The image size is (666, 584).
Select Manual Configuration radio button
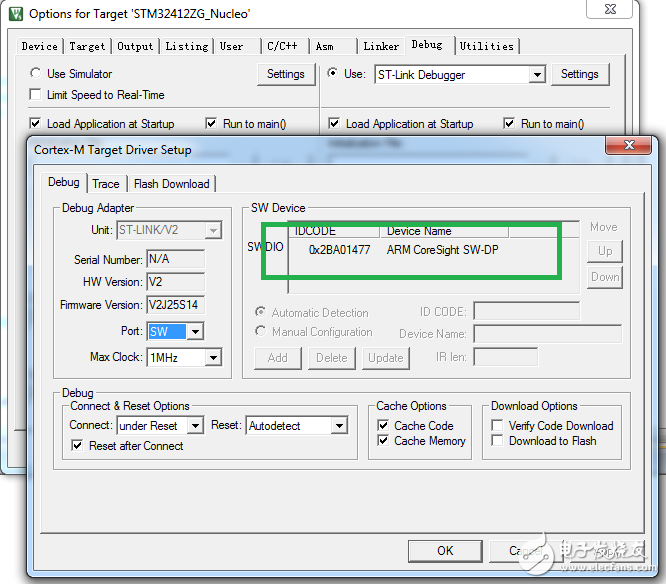(x=260, y=331)
